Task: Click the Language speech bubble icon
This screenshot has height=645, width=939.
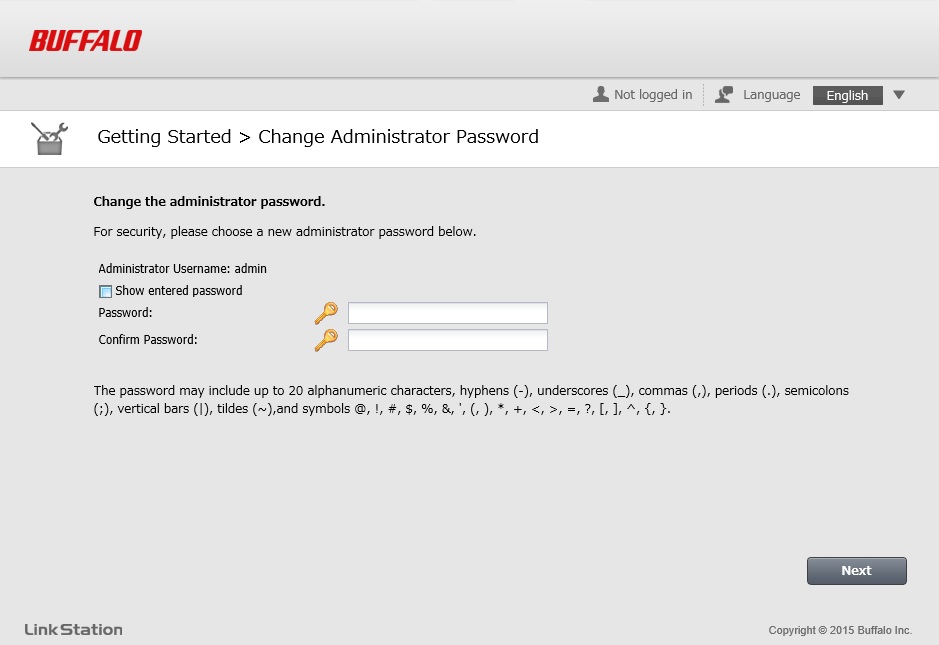Action: 725,95
